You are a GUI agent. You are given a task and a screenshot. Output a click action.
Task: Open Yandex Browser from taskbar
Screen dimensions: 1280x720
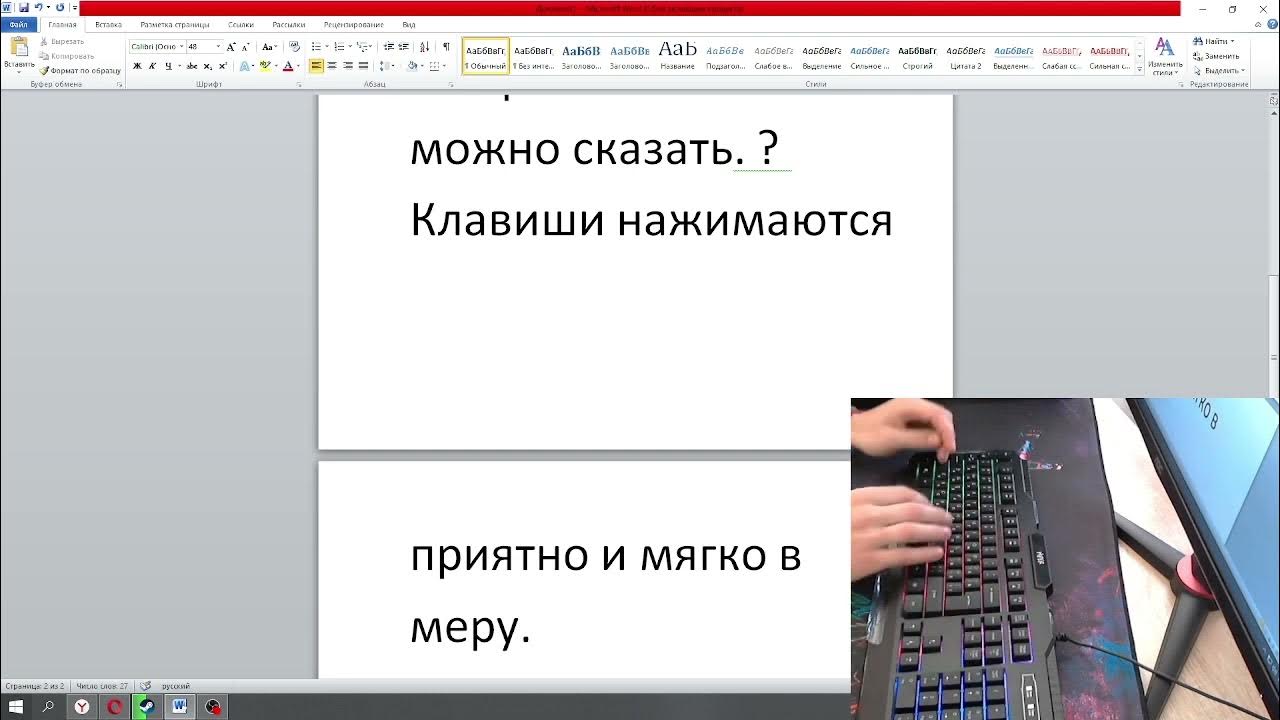coord(81,707)
